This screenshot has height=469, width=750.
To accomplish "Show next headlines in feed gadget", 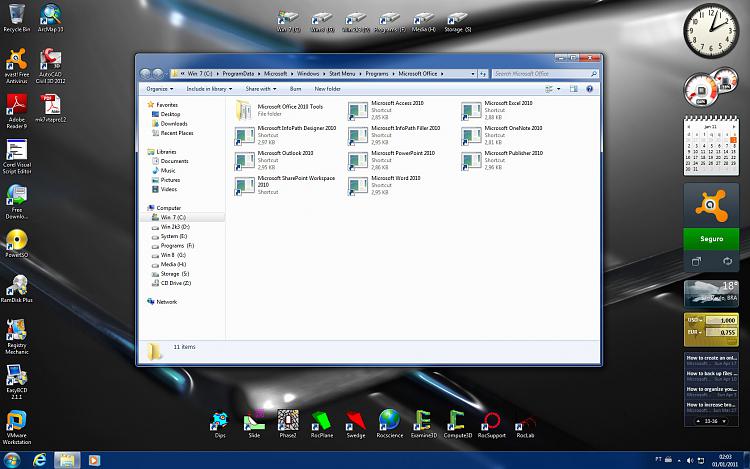I will tap(724, 421).
